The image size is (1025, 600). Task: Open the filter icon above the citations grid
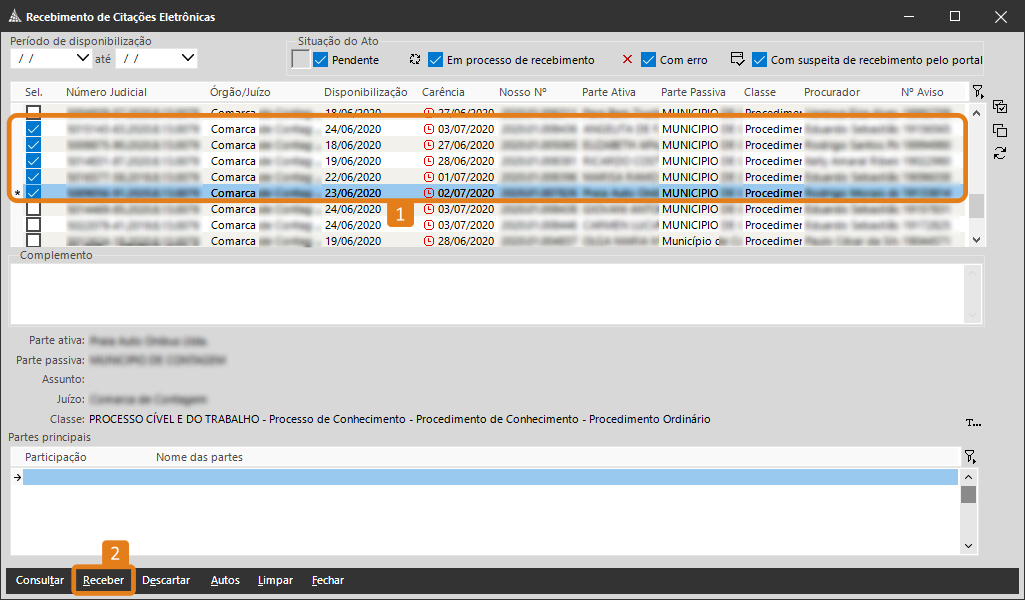point(977,92)
